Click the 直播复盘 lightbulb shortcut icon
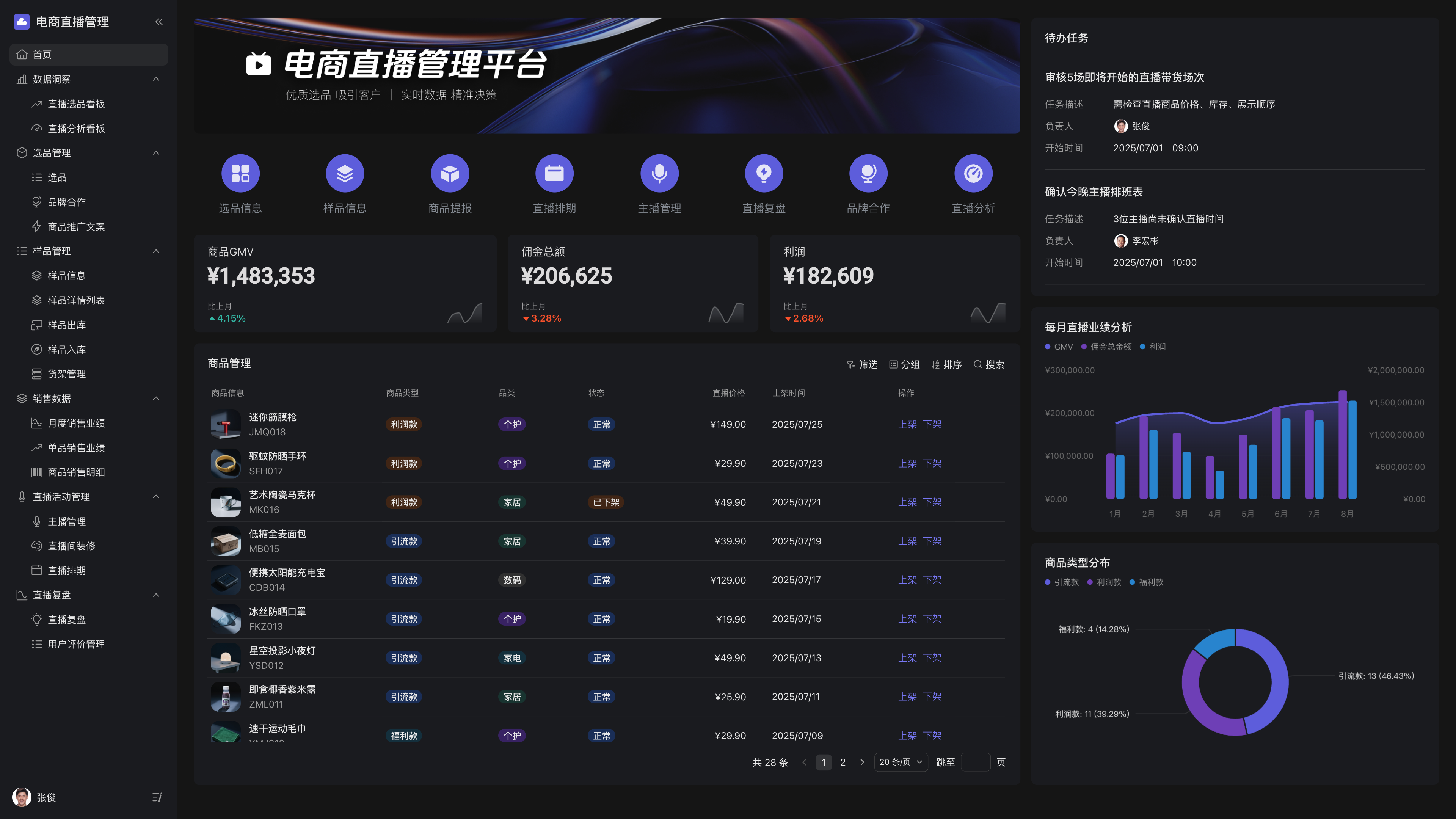Viewport: 1456px width, 819px height. (x=764, y=174)
